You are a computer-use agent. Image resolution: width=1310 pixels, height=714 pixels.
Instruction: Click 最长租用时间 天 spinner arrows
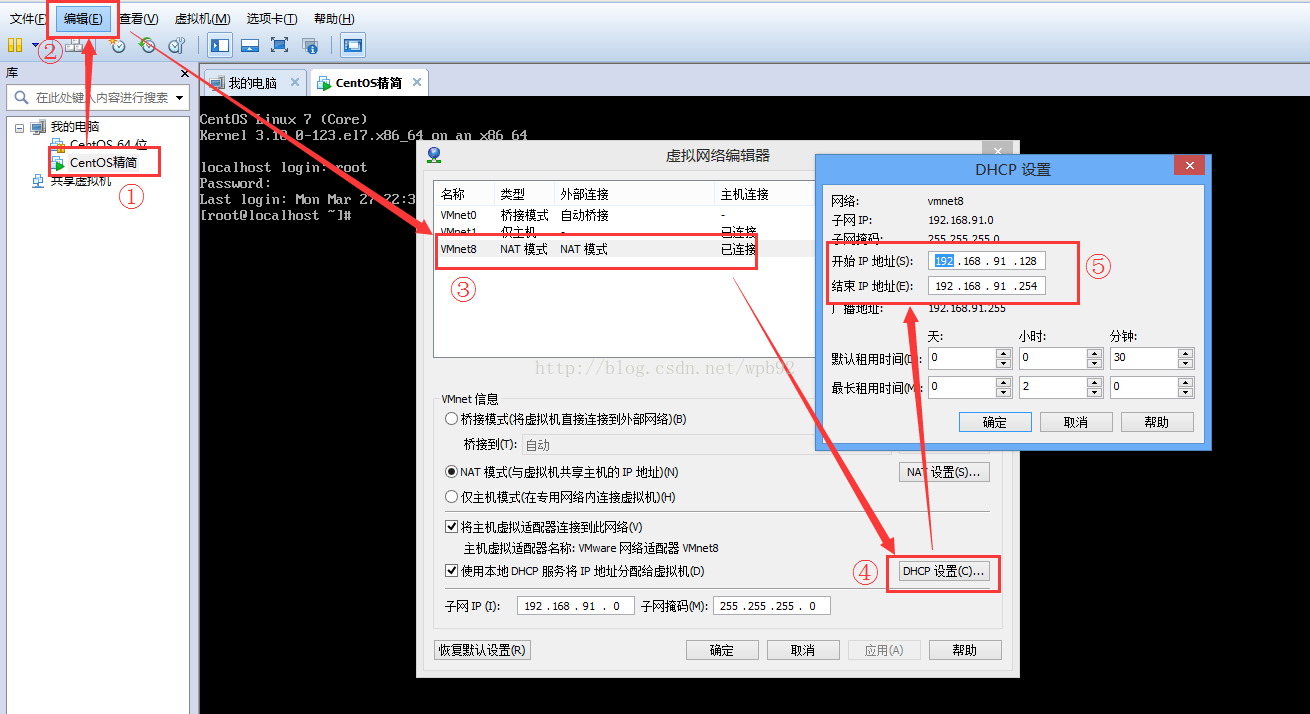pos(1004,386)
